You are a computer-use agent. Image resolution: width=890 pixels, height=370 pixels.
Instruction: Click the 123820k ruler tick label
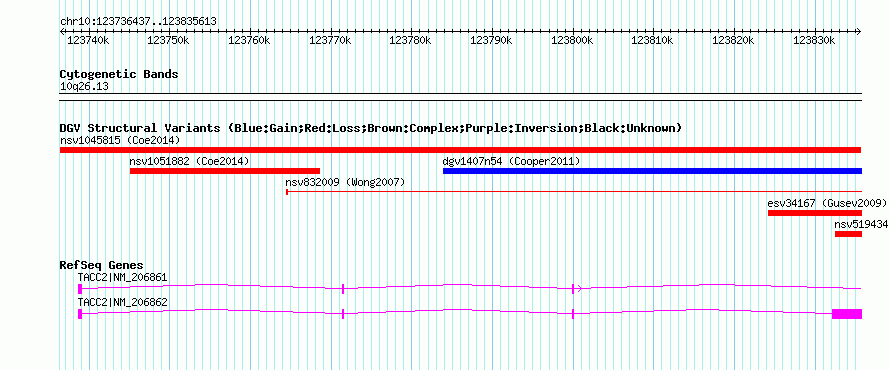tap(733, 40)
